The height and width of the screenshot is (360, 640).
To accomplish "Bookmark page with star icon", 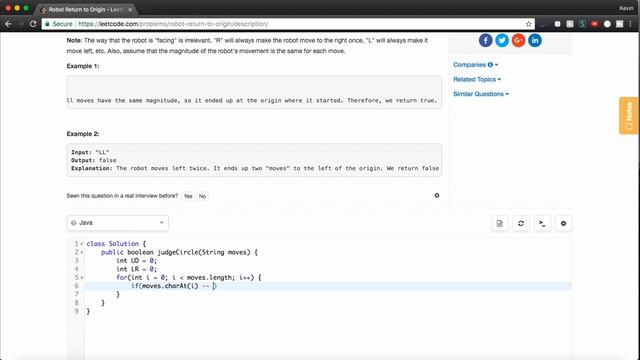I will click(529, 24).
